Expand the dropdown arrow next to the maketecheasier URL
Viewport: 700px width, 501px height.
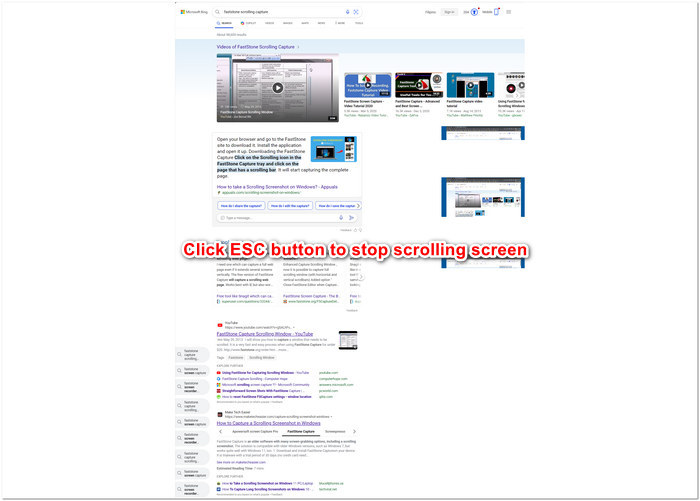pos(331,417)
